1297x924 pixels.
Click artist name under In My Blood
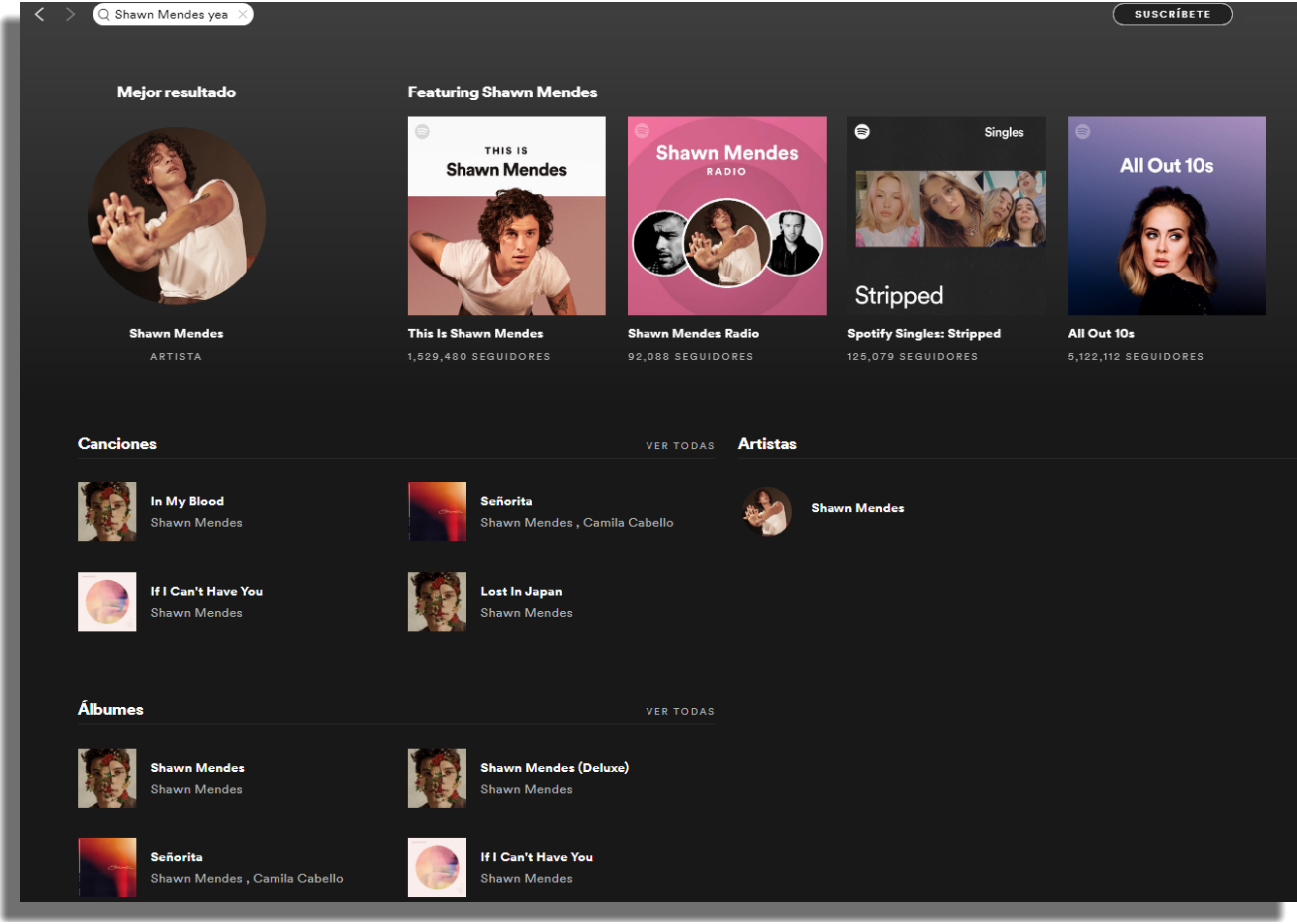[x=196, y=523]
